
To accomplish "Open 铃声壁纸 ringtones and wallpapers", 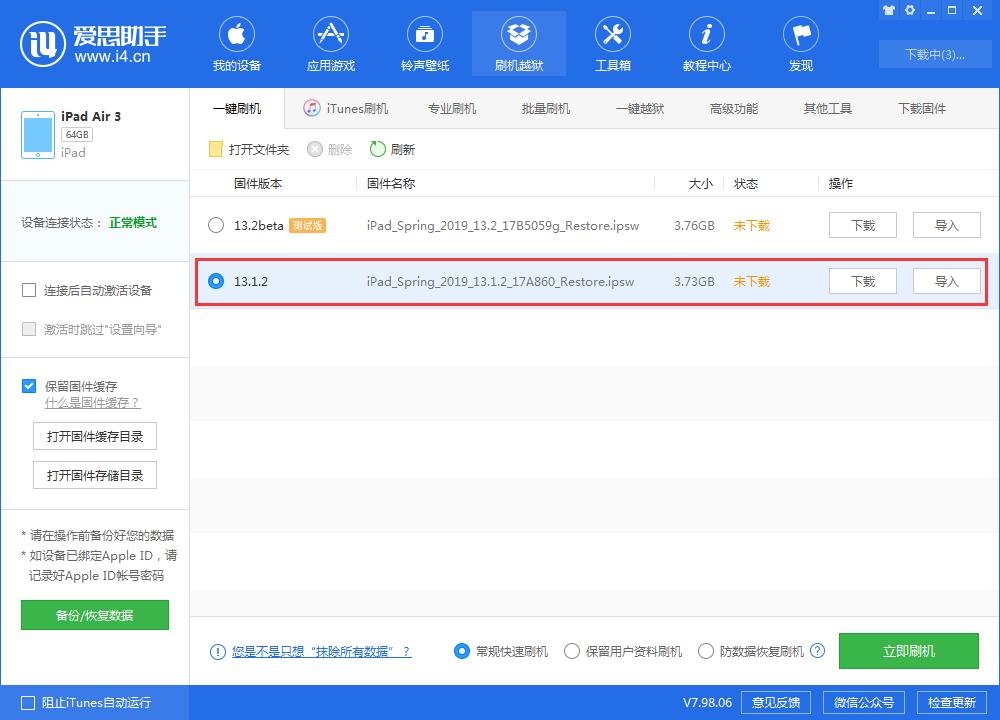I will pos(424,43).
